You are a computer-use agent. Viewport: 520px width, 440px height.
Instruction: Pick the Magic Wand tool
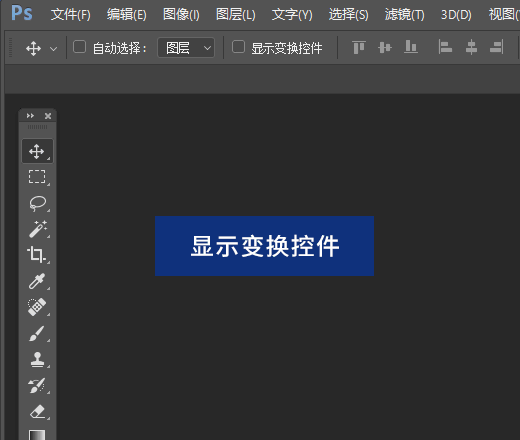(x=37, y=229)
